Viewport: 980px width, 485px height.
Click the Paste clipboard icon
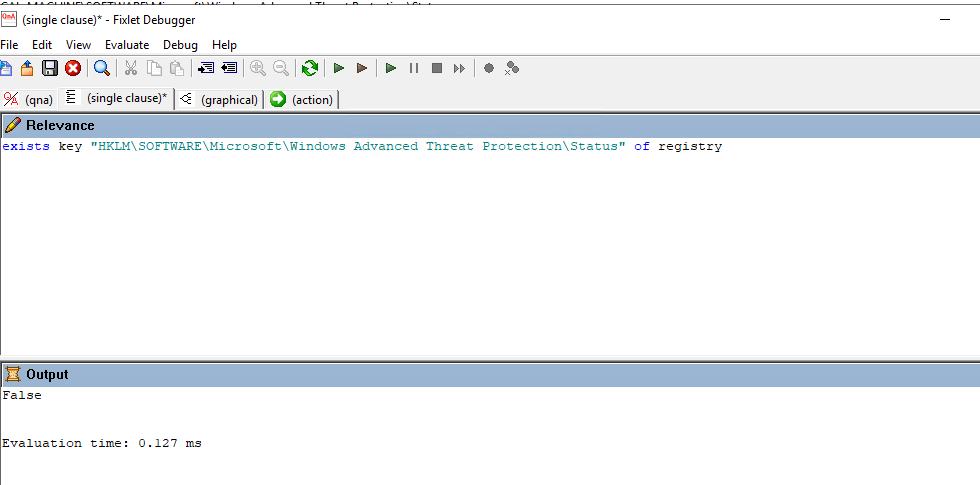178,68
